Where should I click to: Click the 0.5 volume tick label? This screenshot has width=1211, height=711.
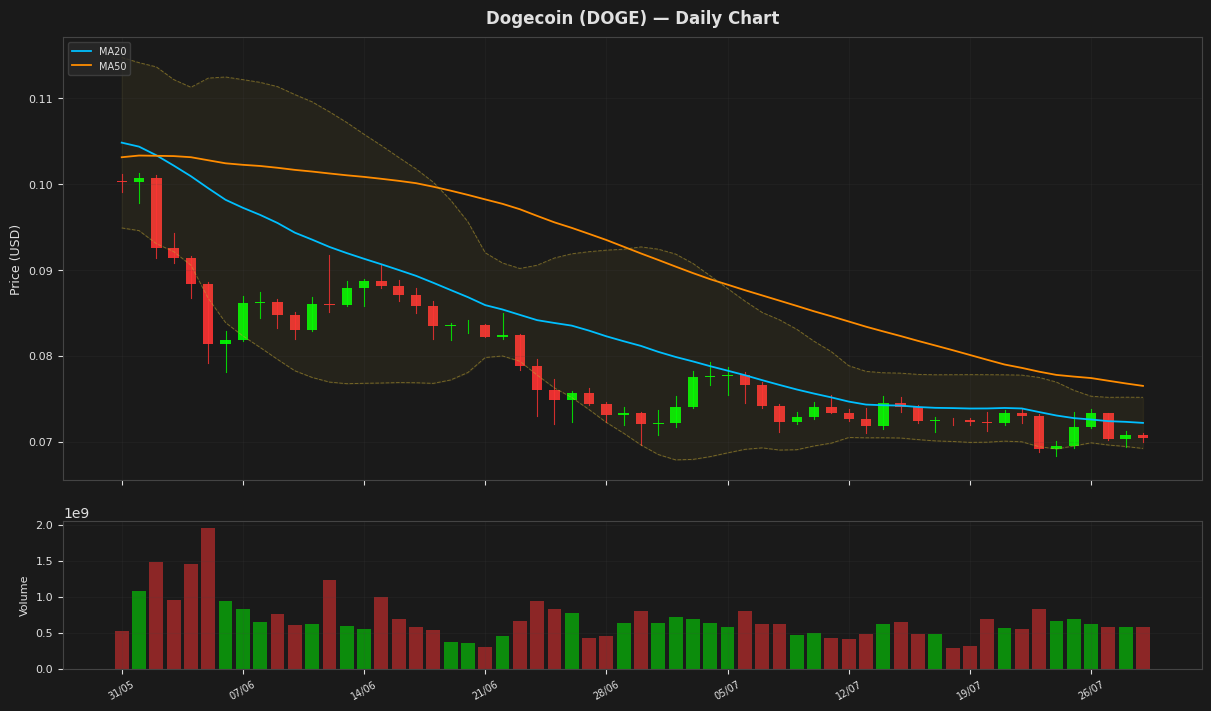[x=45, y=634]
